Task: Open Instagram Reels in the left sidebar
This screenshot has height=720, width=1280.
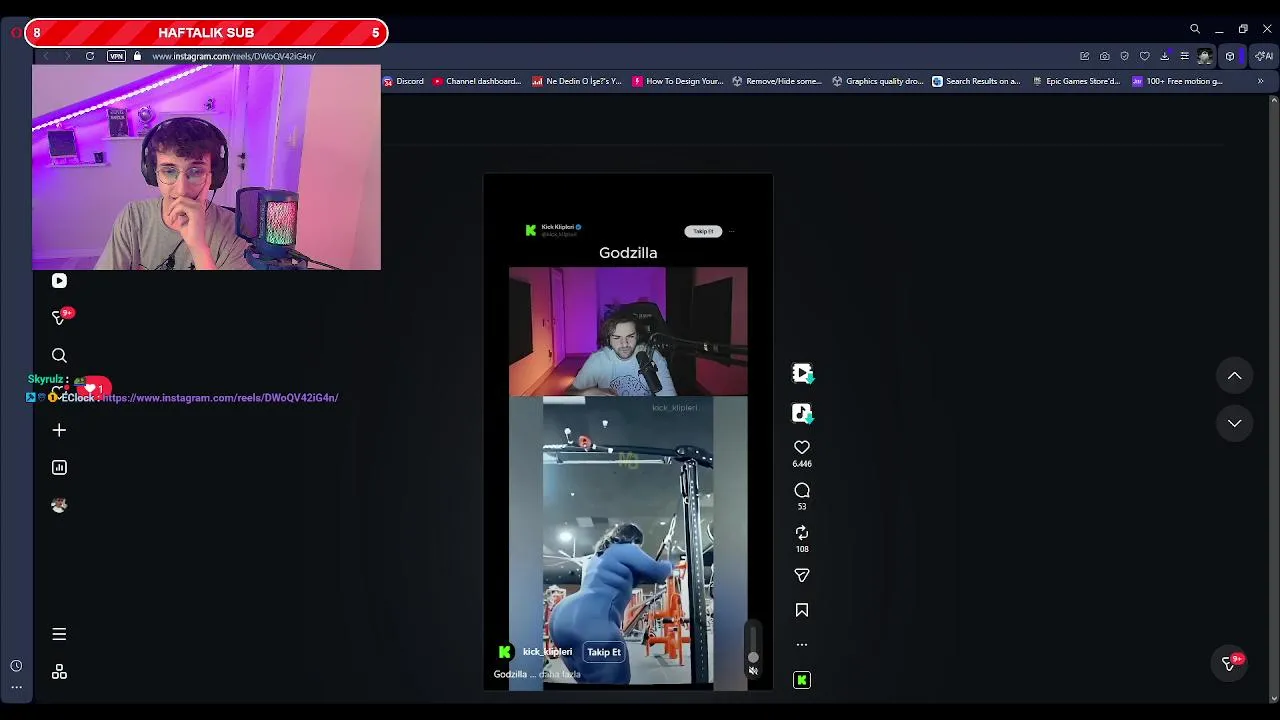Action: point(59,281)
